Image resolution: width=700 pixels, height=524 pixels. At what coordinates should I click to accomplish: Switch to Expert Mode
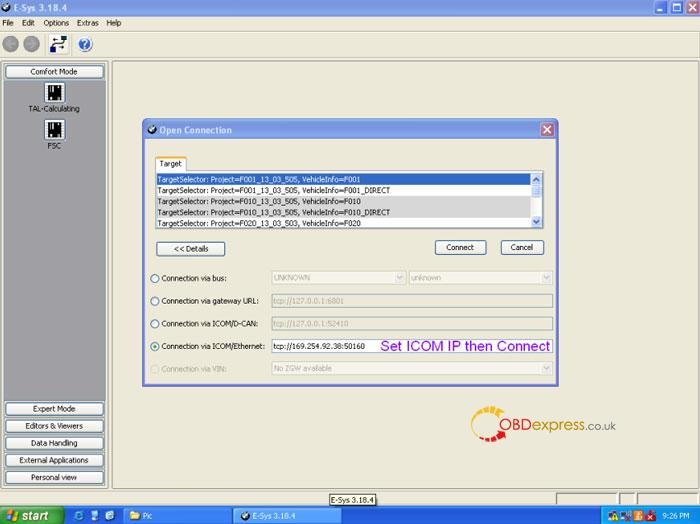click(54, 409)
